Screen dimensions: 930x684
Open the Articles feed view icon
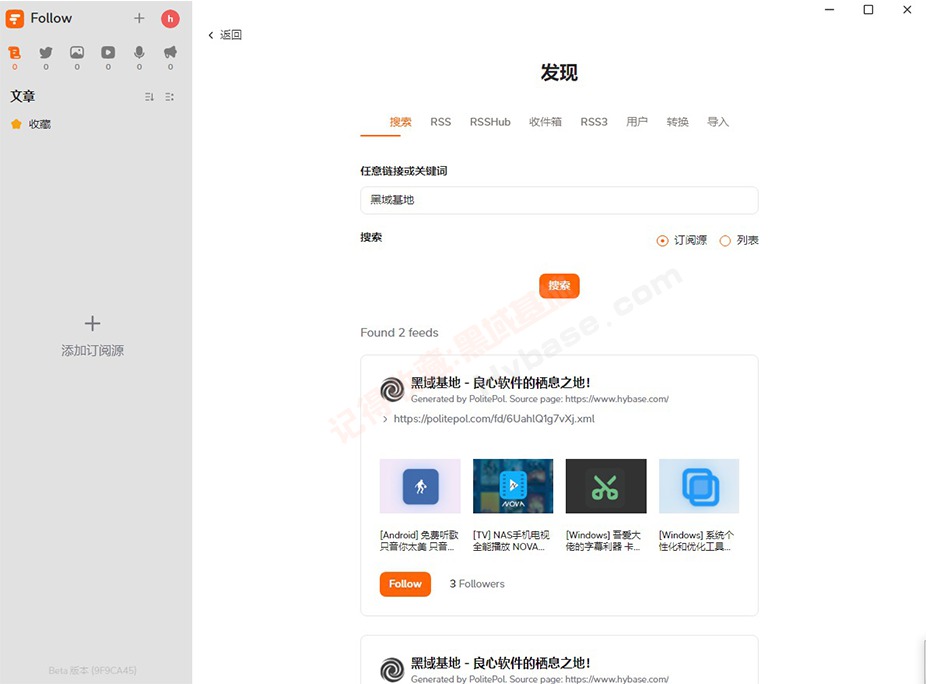tap(15, 53)
